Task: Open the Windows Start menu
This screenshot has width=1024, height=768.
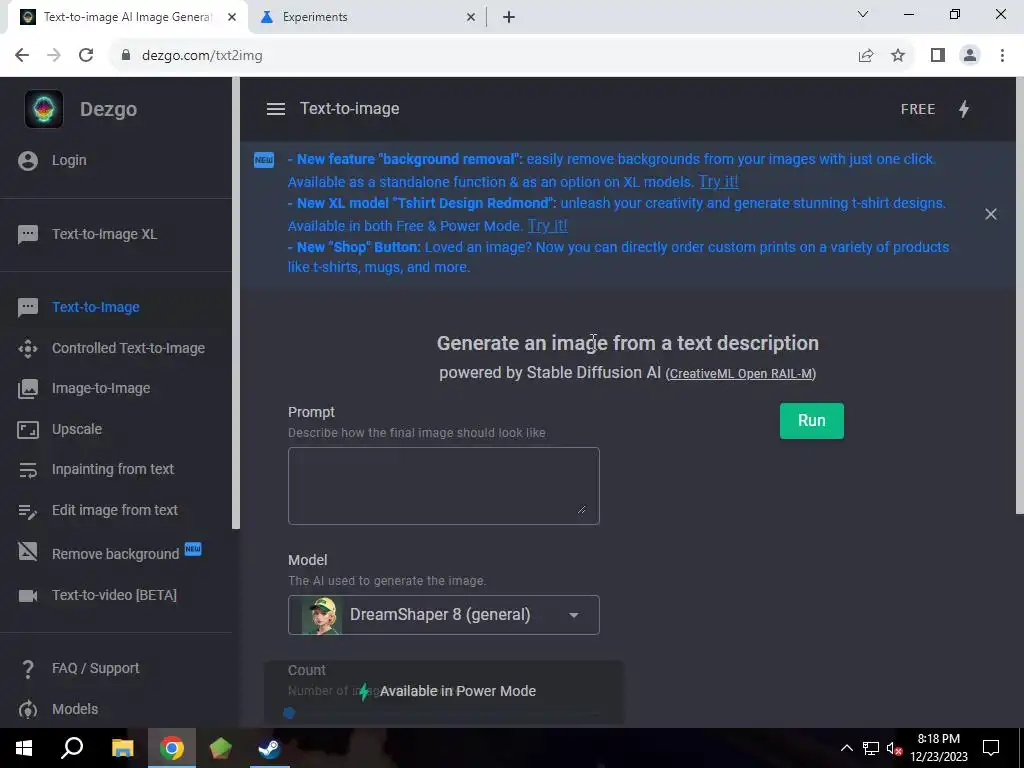Action: point(24,748)
